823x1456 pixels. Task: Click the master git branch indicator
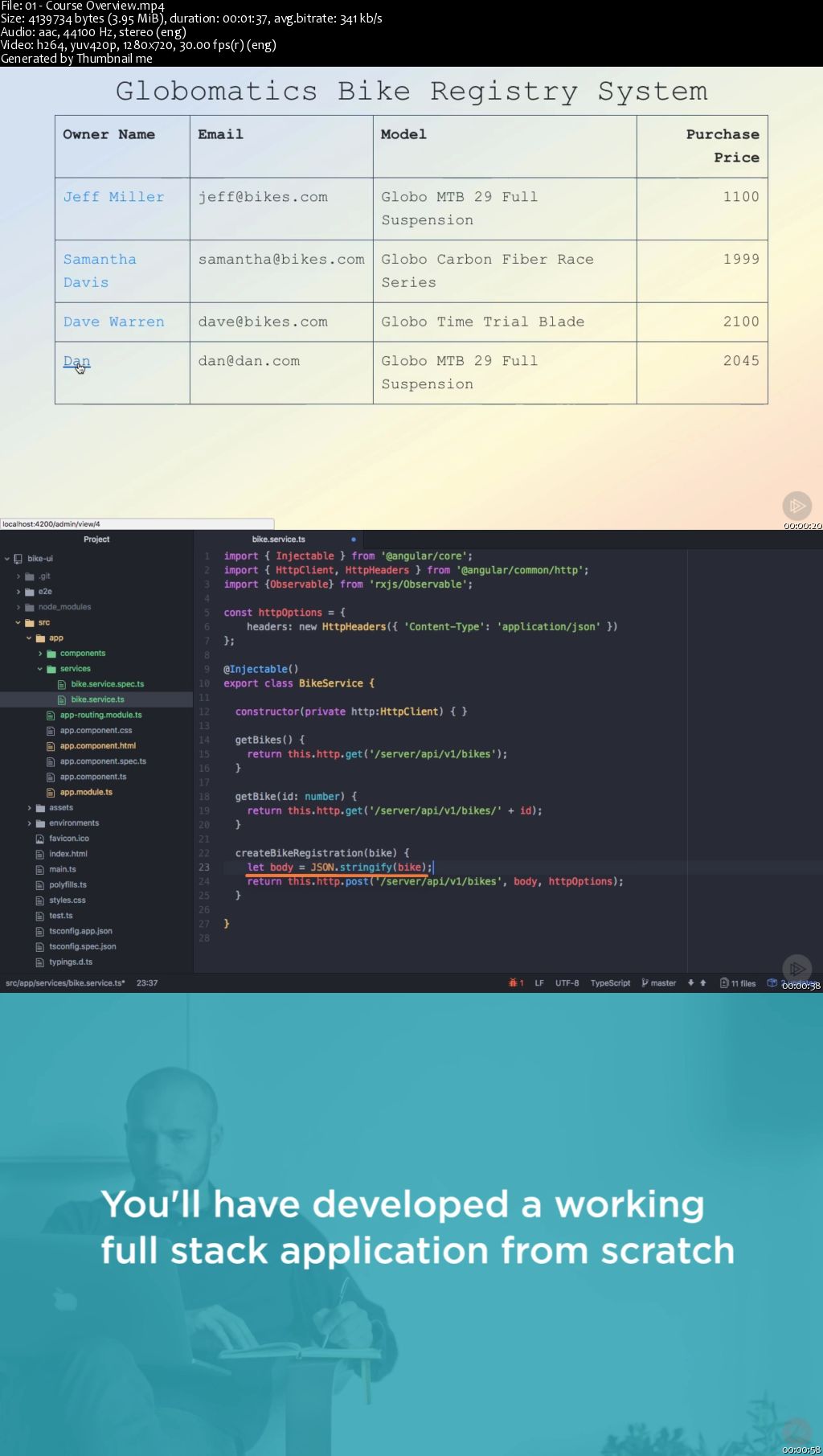659,982
